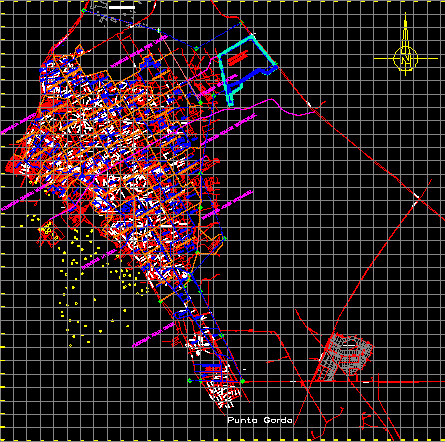
Task: Select the magenta street label at lower center
Action: pyautogui.click(x=153, y=334)
